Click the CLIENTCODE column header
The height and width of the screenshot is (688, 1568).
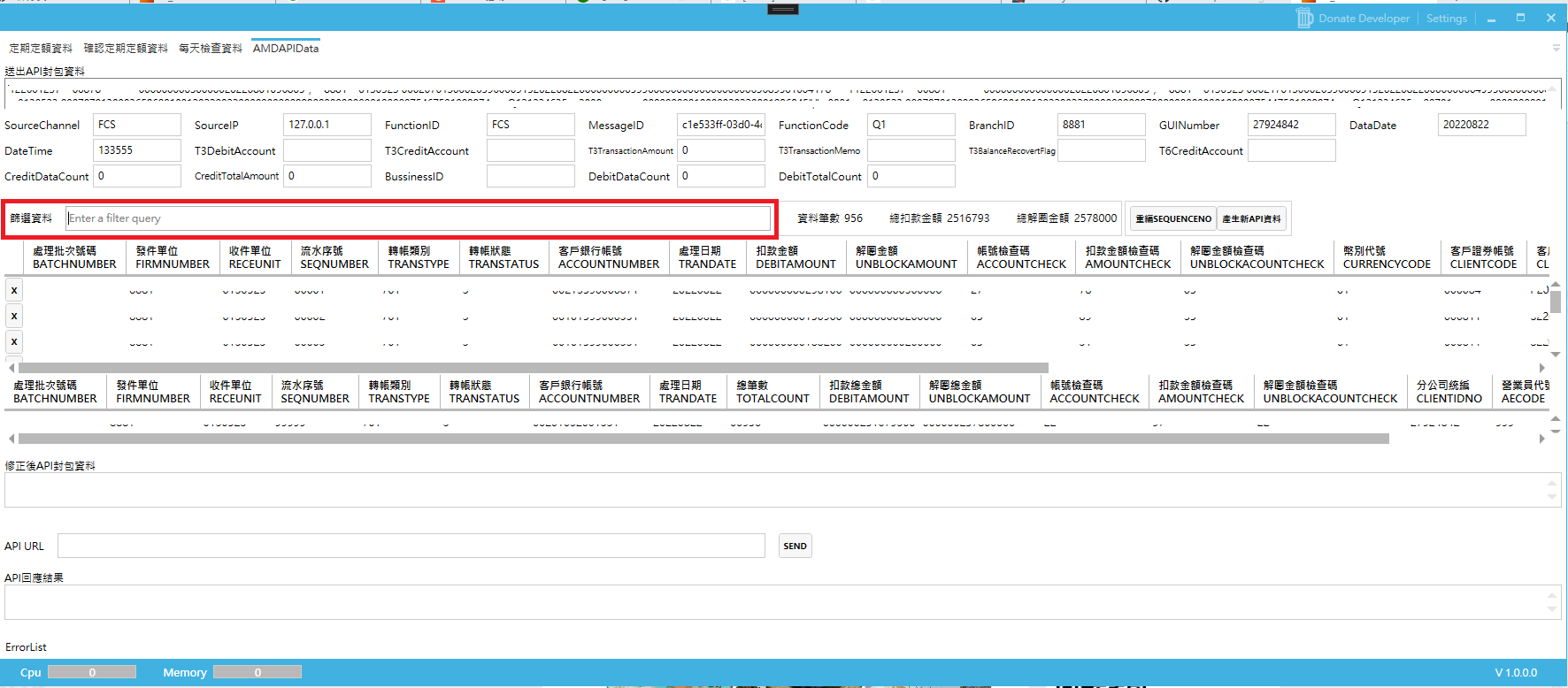pos(1483,257)
